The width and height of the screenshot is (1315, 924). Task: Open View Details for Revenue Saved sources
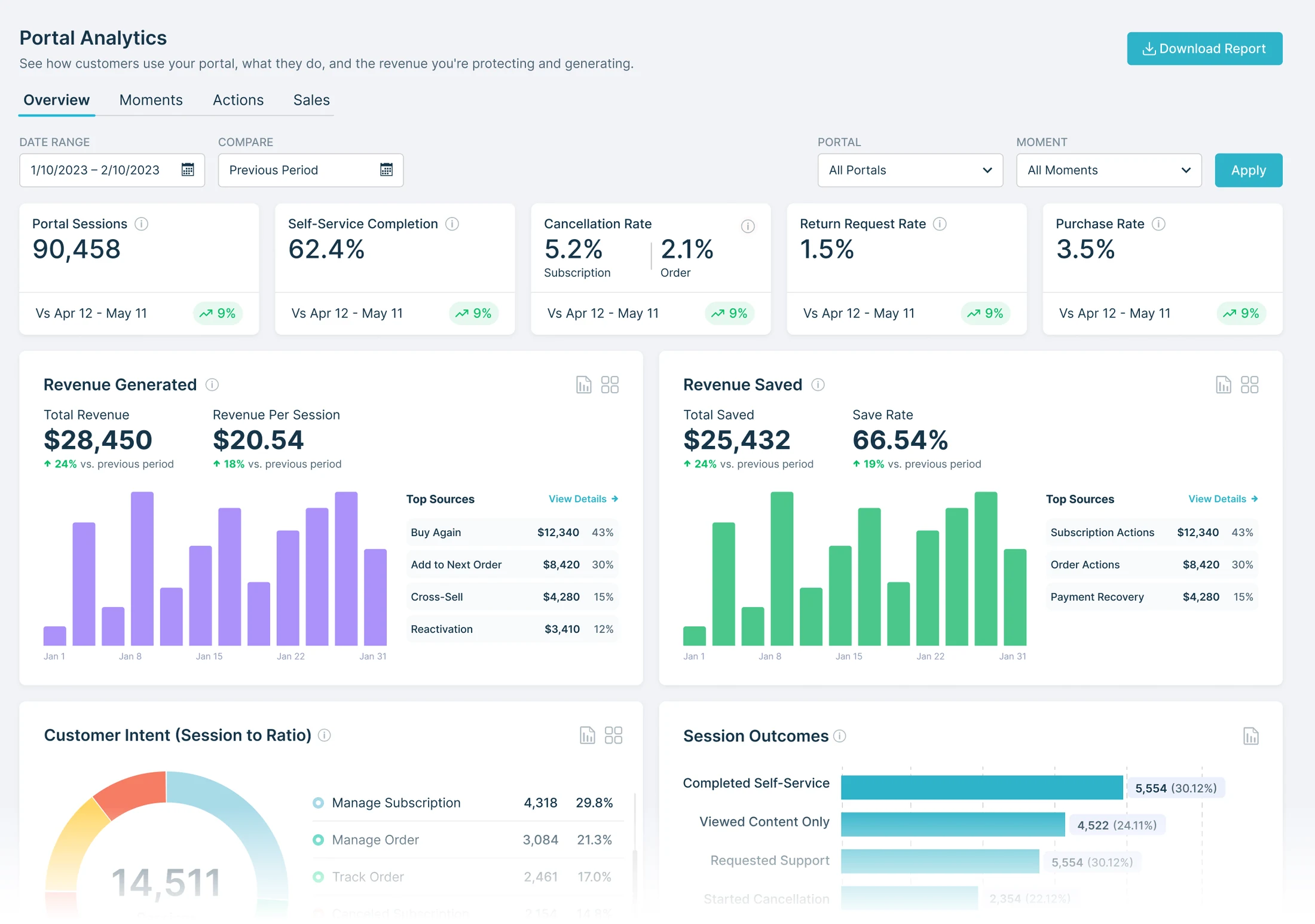[x=1222, y=498]
